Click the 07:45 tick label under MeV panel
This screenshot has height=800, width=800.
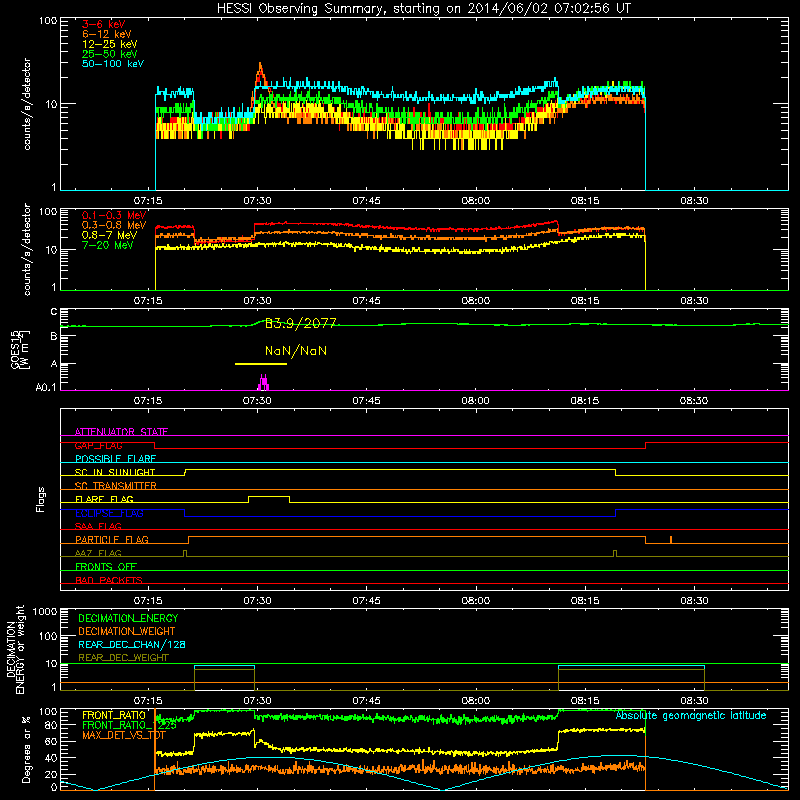366,301
